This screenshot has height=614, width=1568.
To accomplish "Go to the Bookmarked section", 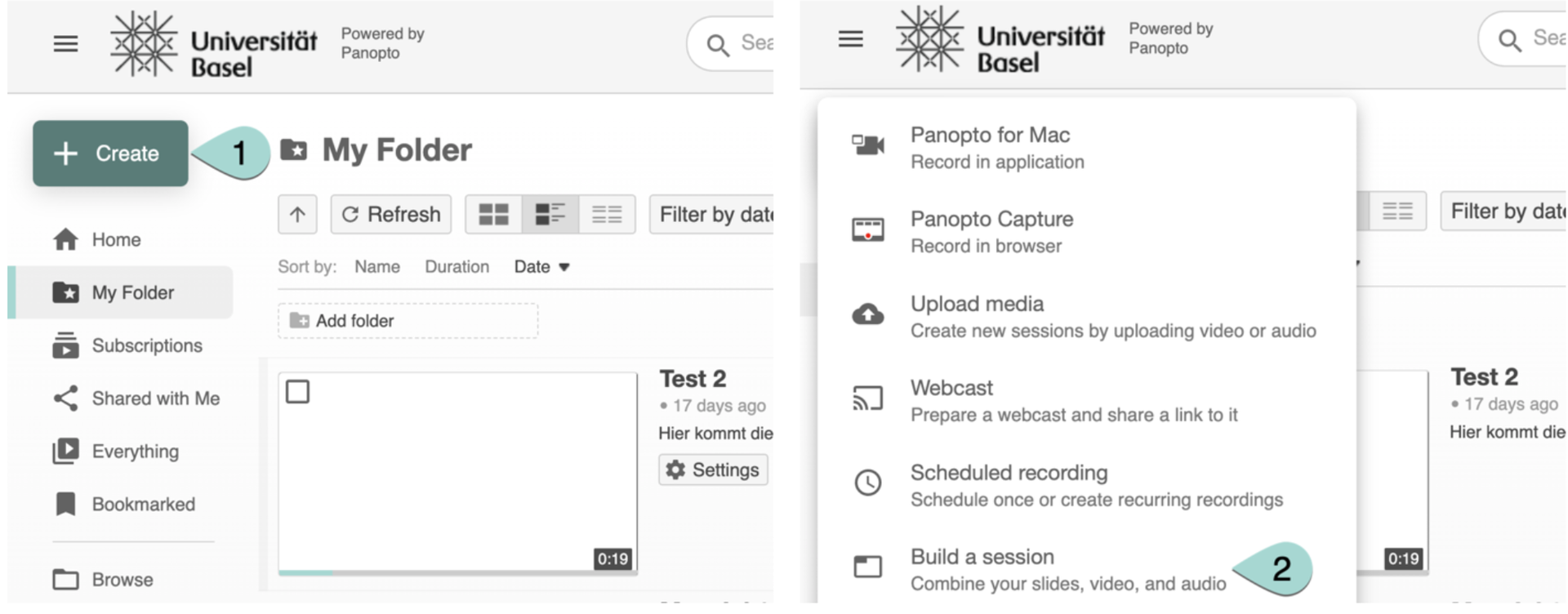I will pyautogui.click(x=143, y=505).
